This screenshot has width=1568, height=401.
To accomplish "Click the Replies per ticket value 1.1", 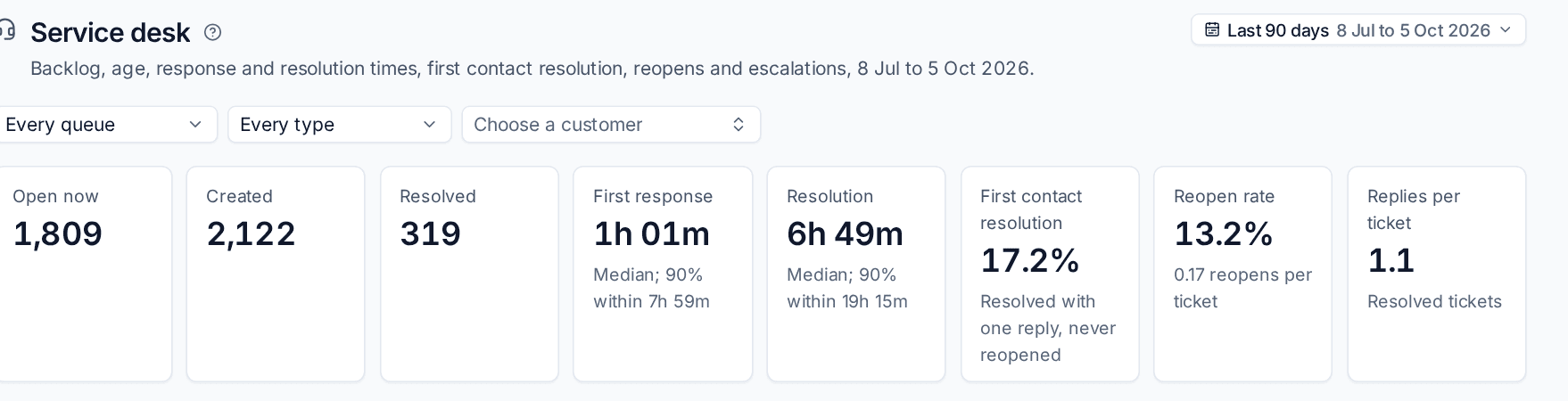I will tap(1391, 260).
